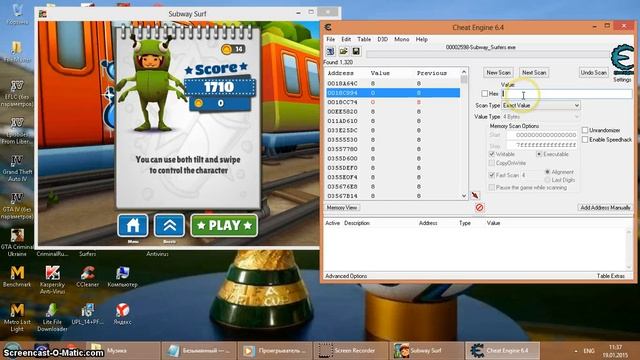Select the Executable option
This screenshot has height=360, width=640.
click(539, 154)
